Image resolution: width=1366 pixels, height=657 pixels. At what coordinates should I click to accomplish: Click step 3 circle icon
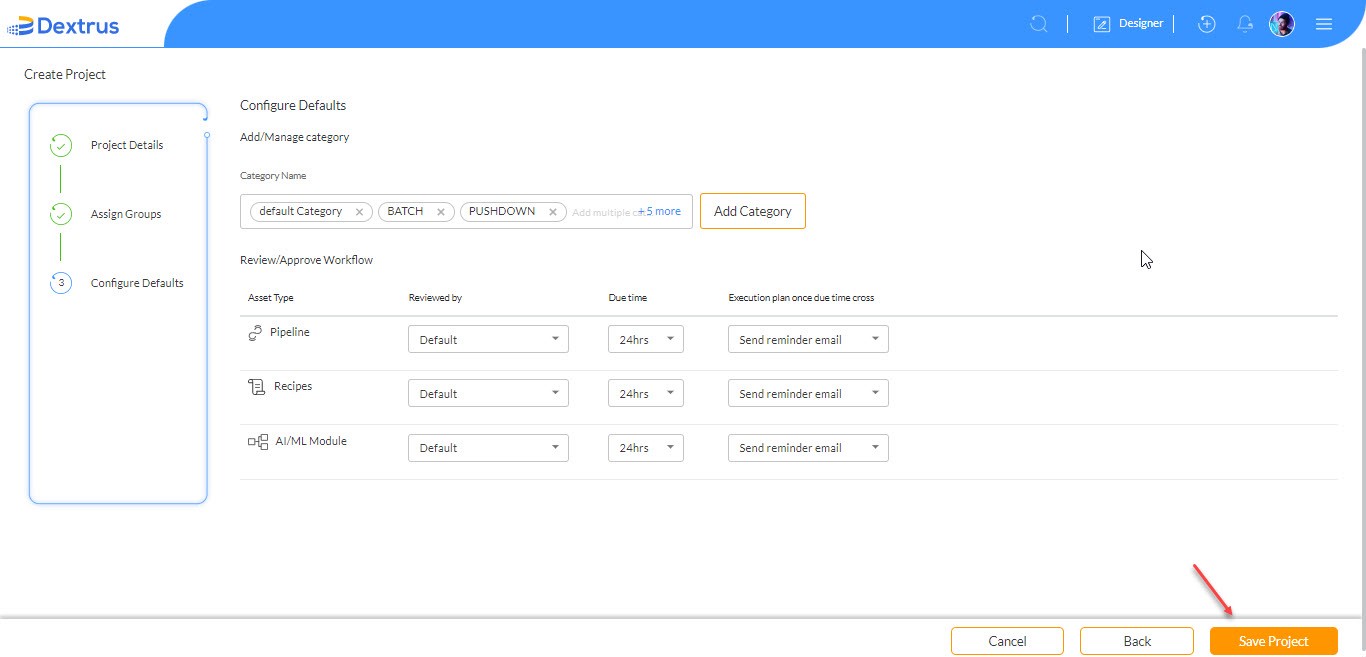point(61,283)
